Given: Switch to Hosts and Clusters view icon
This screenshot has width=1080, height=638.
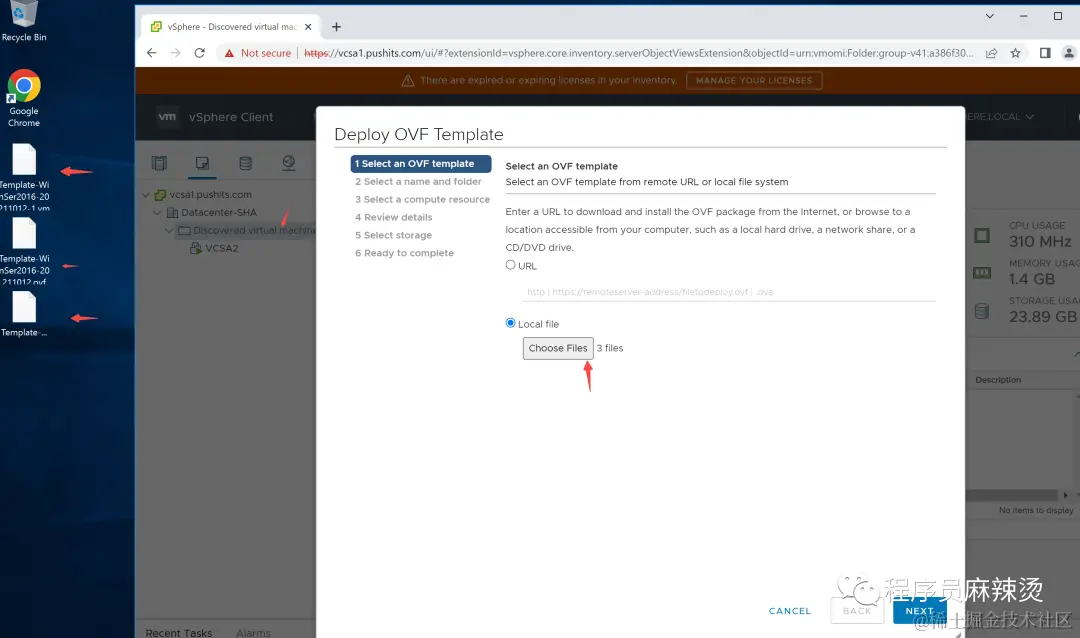Looking at the screenshot, I should (159, 163).
